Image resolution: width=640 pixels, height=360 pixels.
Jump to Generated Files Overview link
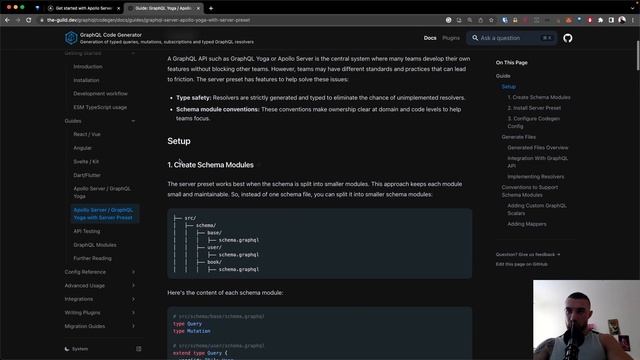tap(538, 148)
